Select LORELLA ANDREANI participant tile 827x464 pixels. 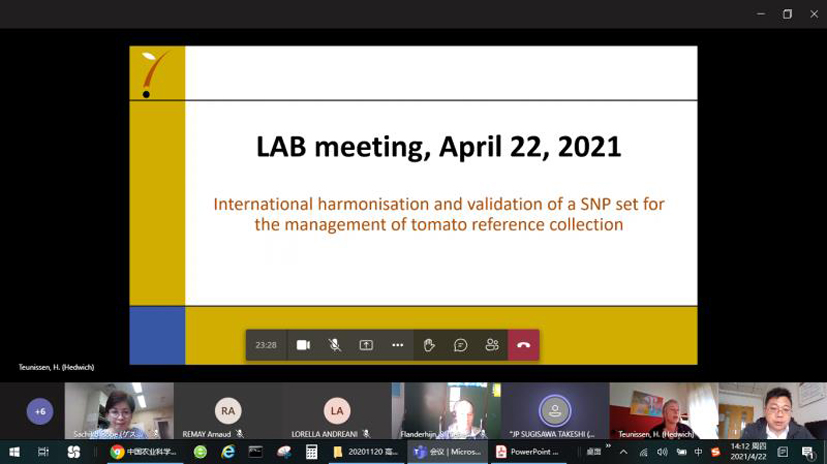[x=337, y=411]
